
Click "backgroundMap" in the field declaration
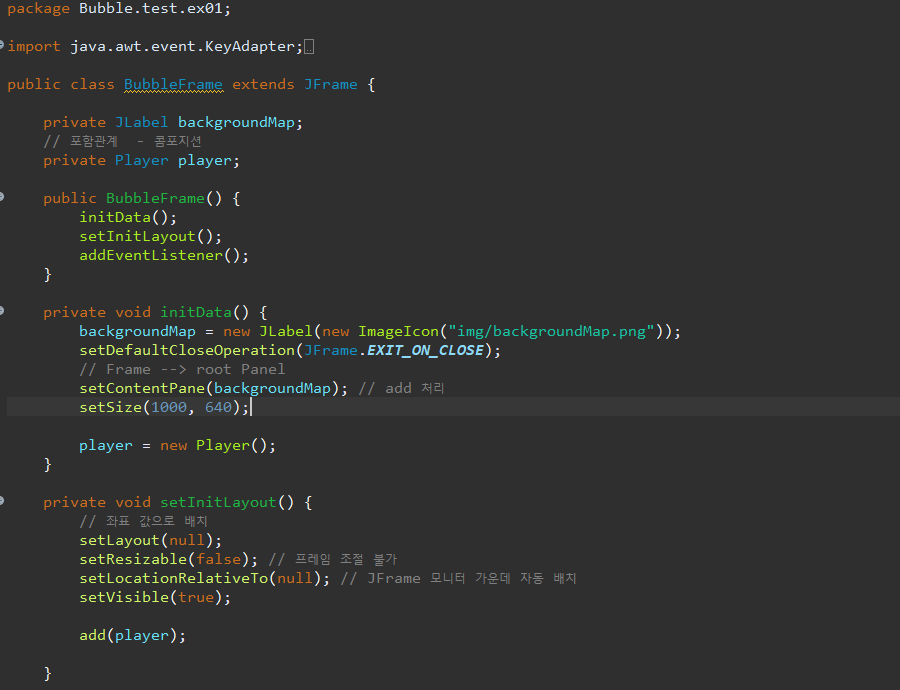[x=236, y=123]
